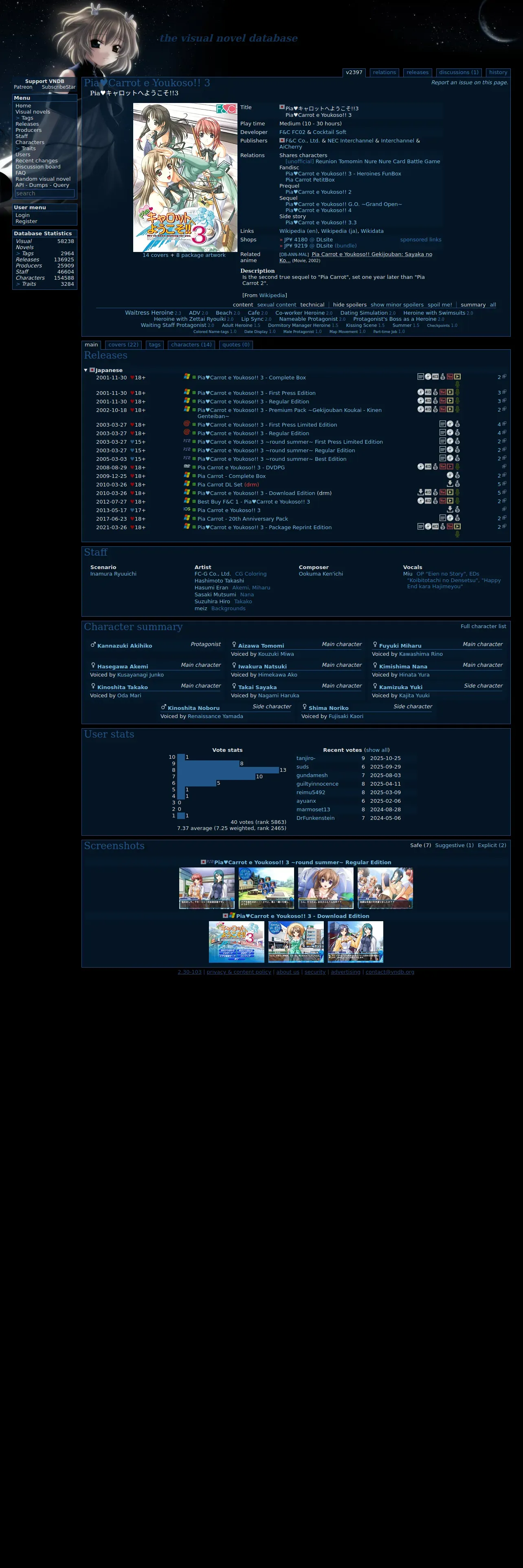Viewport: 523px width, 1568px height.
Task: Expand details for 20th Anniversary Pack release
Action: point(194,519)
